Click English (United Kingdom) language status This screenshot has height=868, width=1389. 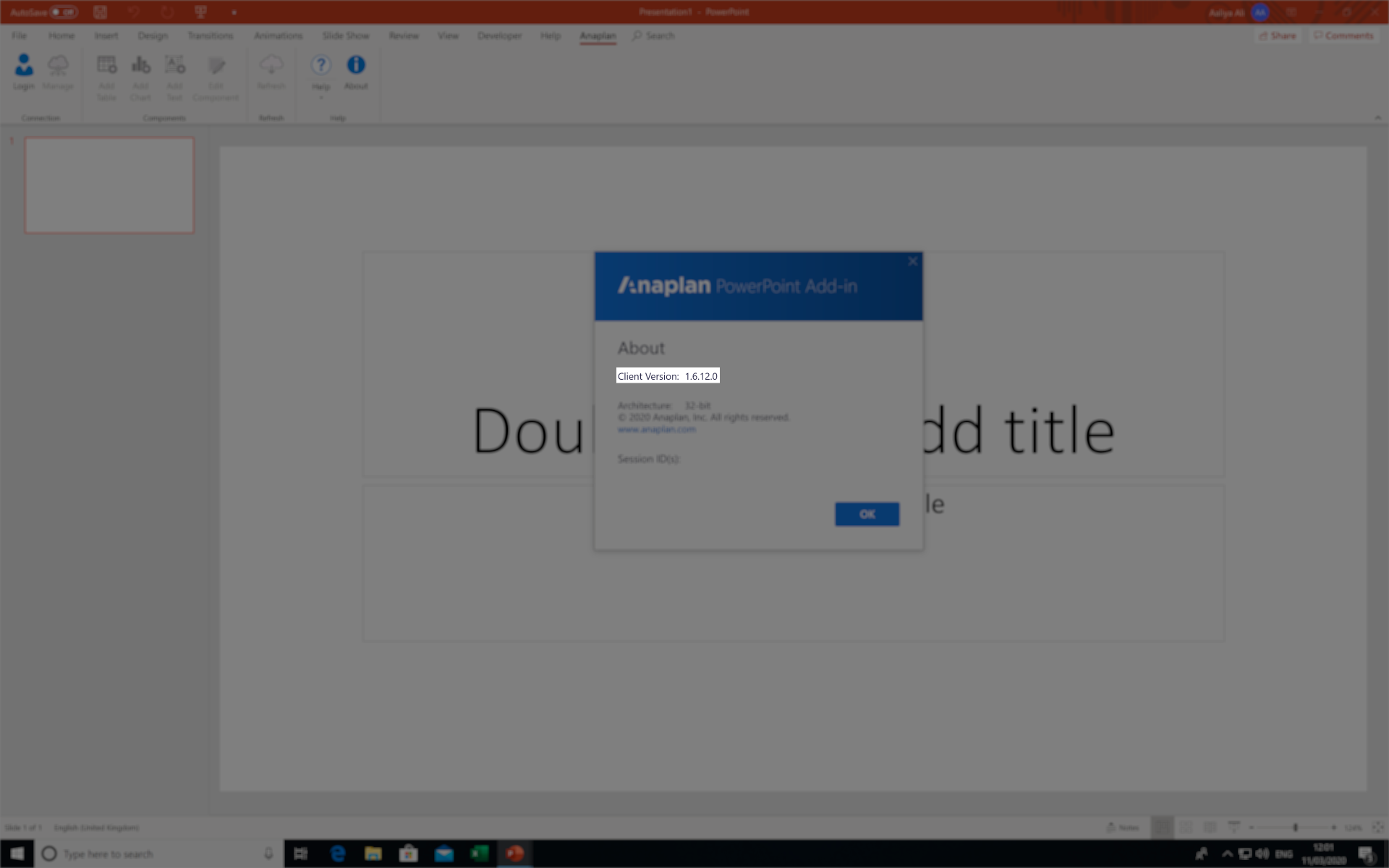pyautogui.click(x=96, y=827)
